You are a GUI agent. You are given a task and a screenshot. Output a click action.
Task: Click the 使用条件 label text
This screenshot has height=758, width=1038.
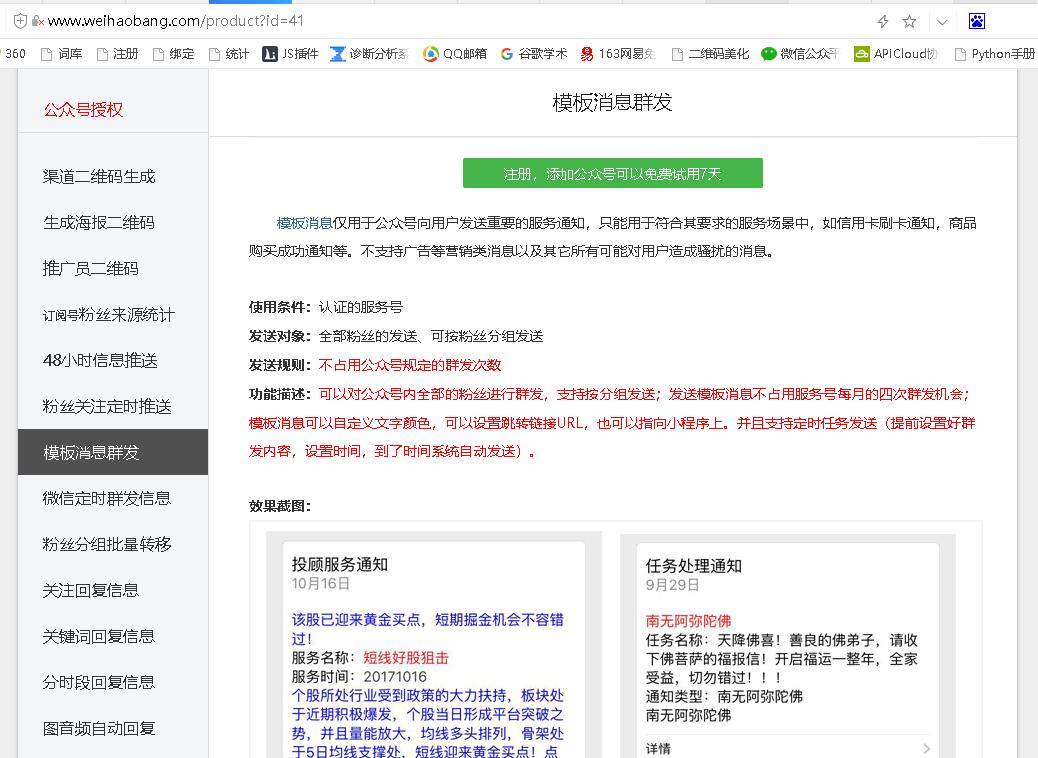(x=280, y=307)
